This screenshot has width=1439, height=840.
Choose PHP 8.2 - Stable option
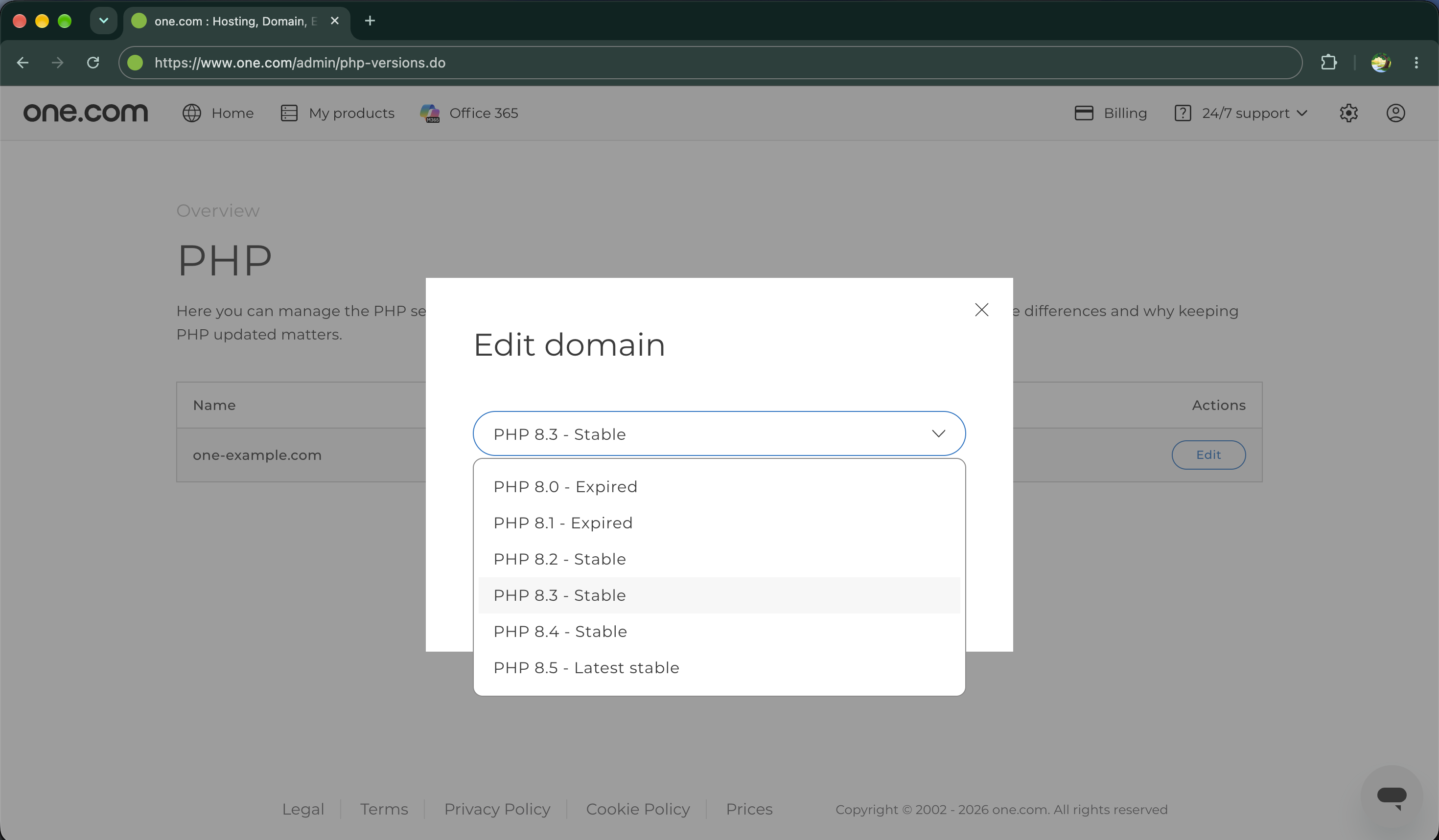pyautogui.click(x=719, y=559)
